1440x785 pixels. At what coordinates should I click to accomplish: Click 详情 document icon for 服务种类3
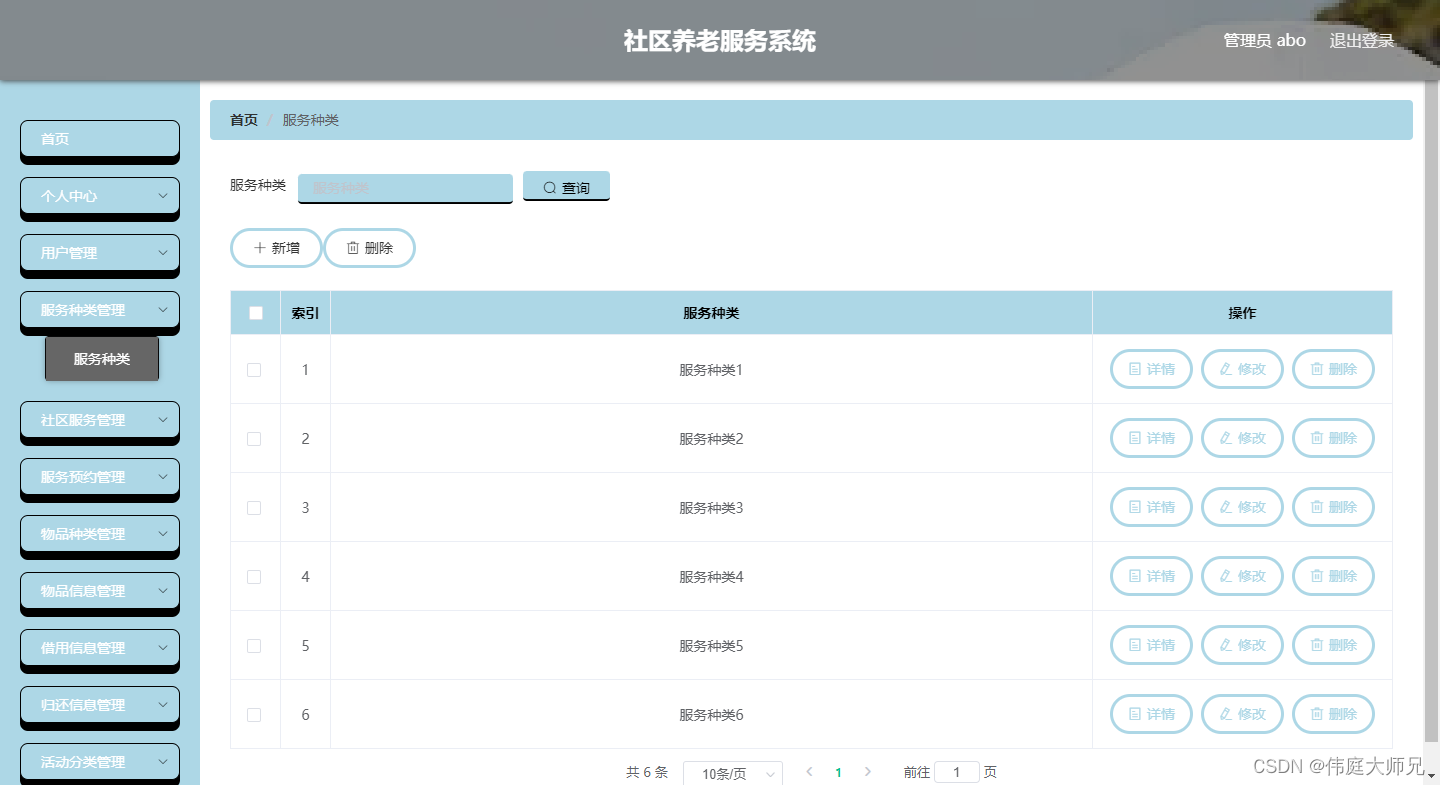1135,507
